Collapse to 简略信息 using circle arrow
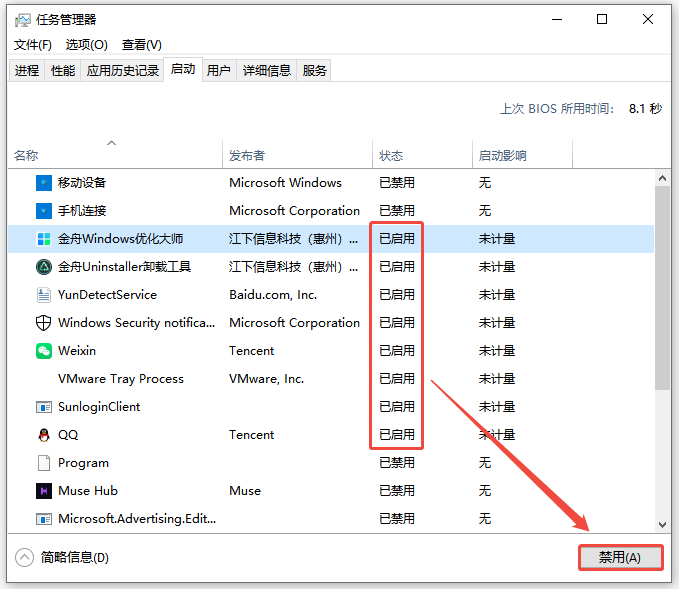Screen dimensions: 679x589 click(24, 557)
